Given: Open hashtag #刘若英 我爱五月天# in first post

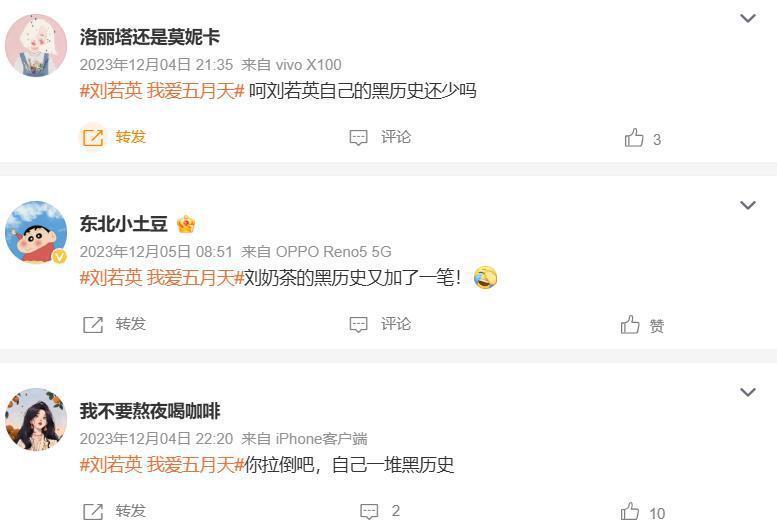Looking at the screenshot, I should (x=162, y=91).
